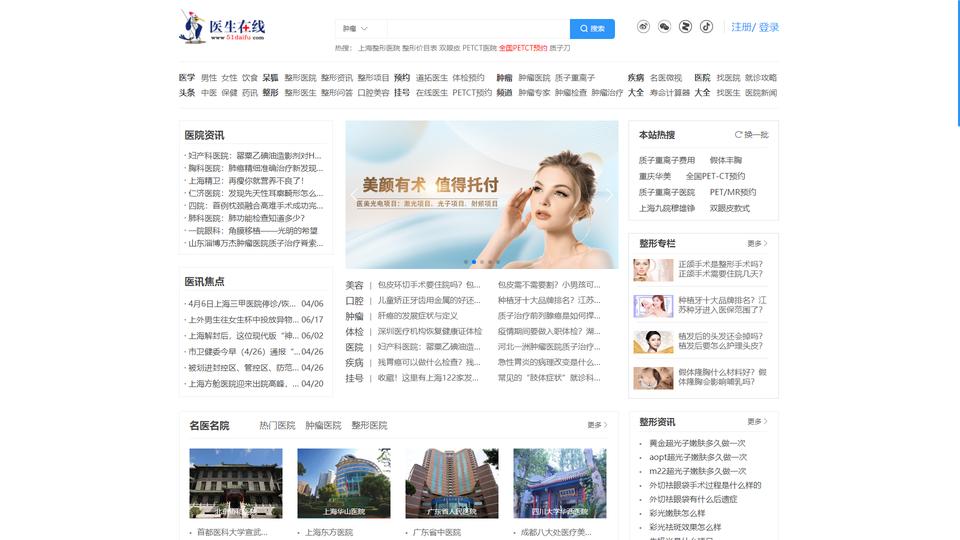Viewport: 960px width, 540px height.
Task: Switch to 整形医院 tab in 名医名院
Action: (369, 426)
